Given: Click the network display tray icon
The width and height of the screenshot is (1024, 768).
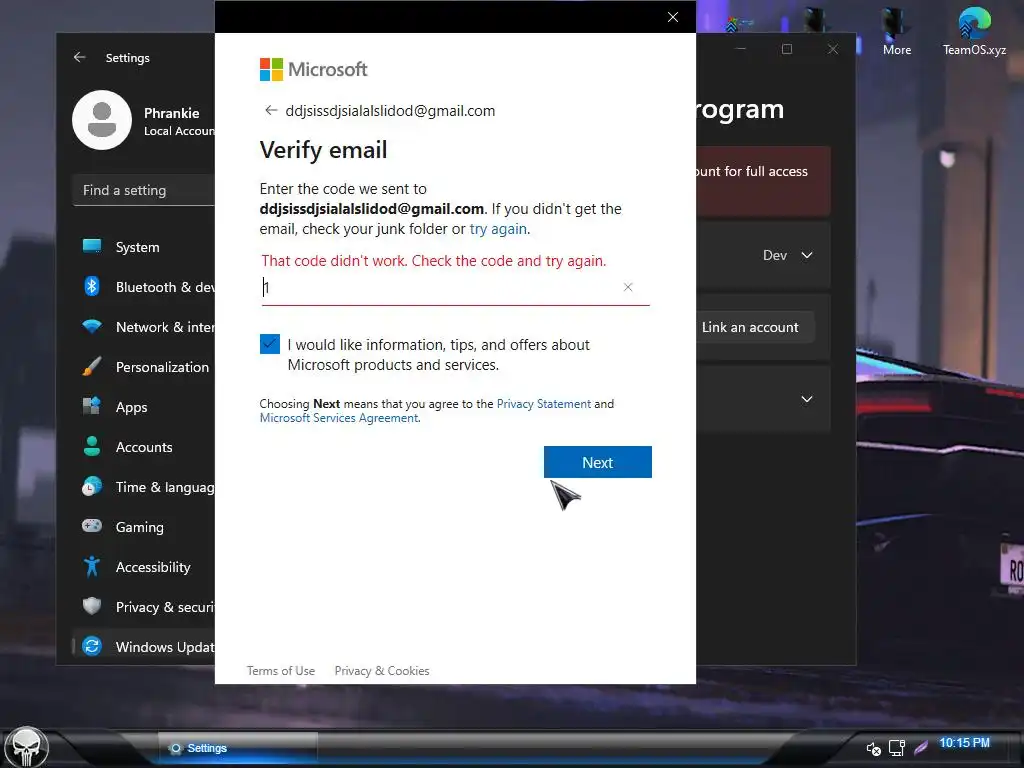Looking at the screenshot, I should [x=897, y=748].
